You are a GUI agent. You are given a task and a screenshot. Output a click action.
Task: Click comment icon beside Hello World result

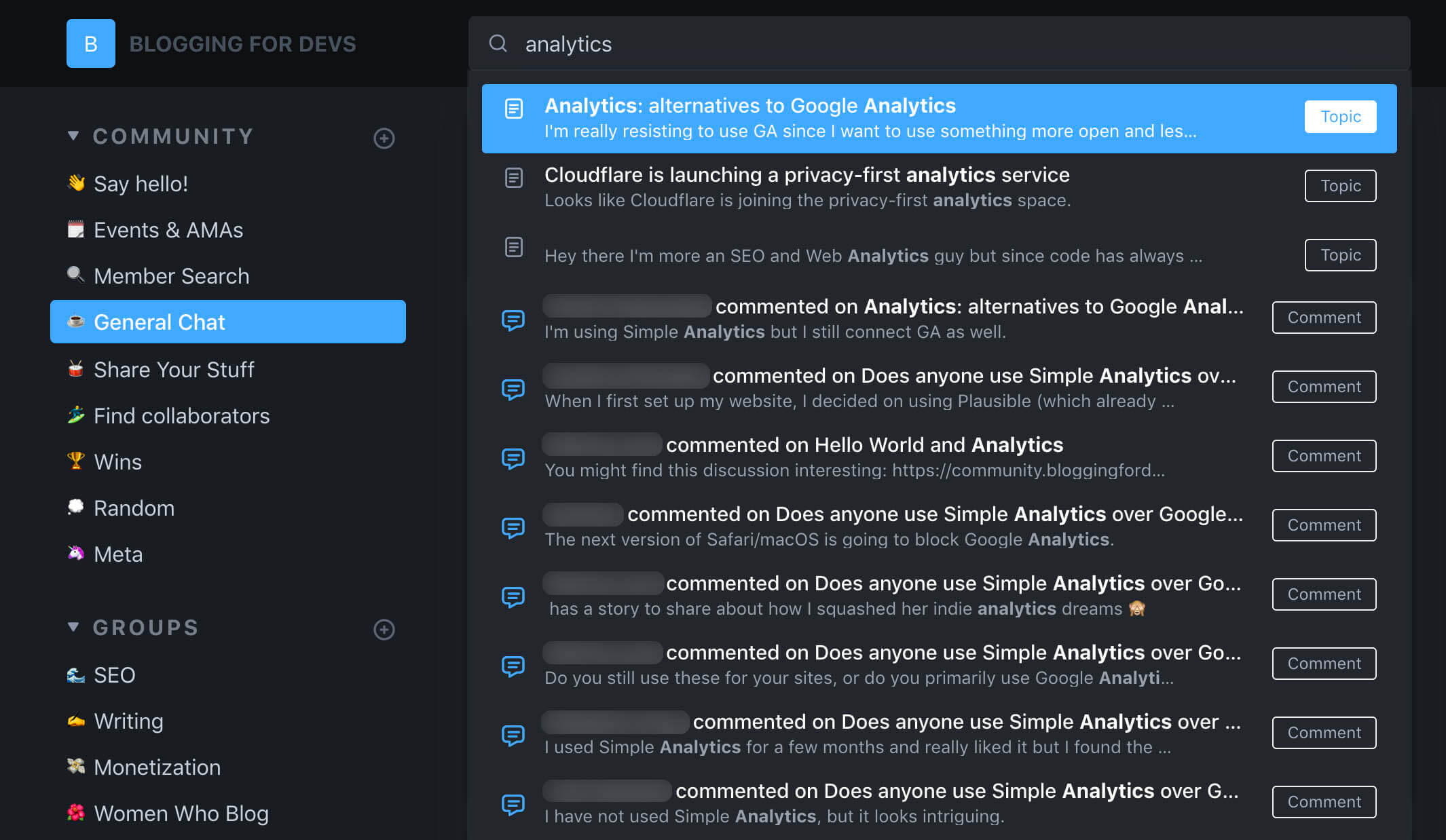pos(513,459)
